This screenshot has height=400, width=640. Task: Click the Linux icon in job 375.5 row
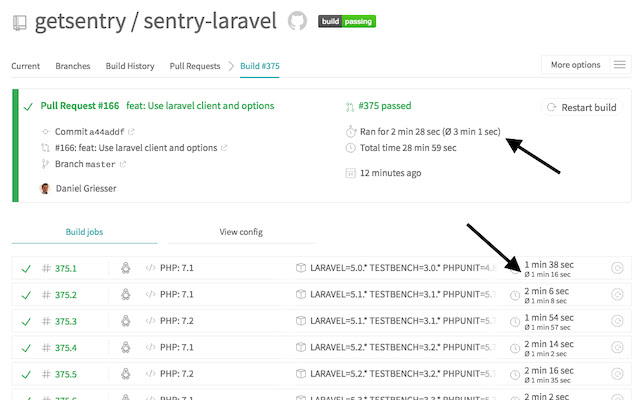(126, 374)
